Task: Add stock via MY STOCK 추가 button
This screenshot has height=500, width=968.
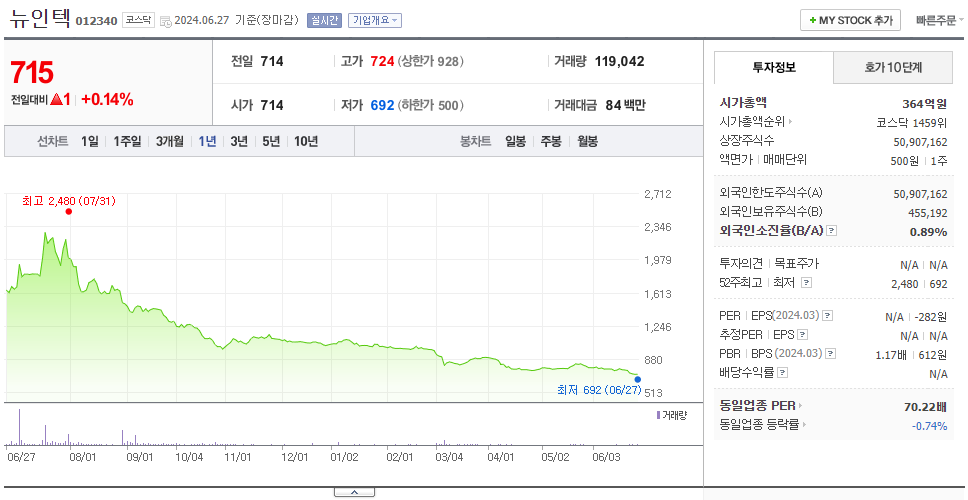Action: point(850,20)
